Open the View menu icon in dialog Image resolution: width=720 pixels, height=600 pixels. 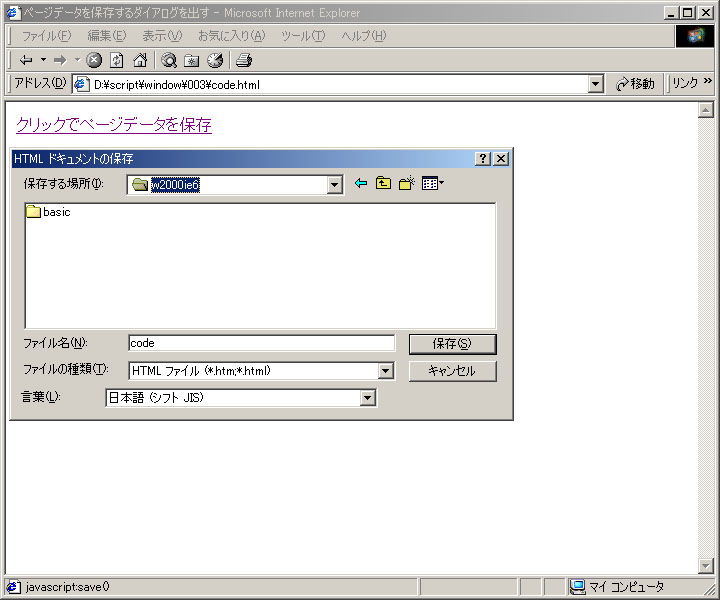point(433,184)
